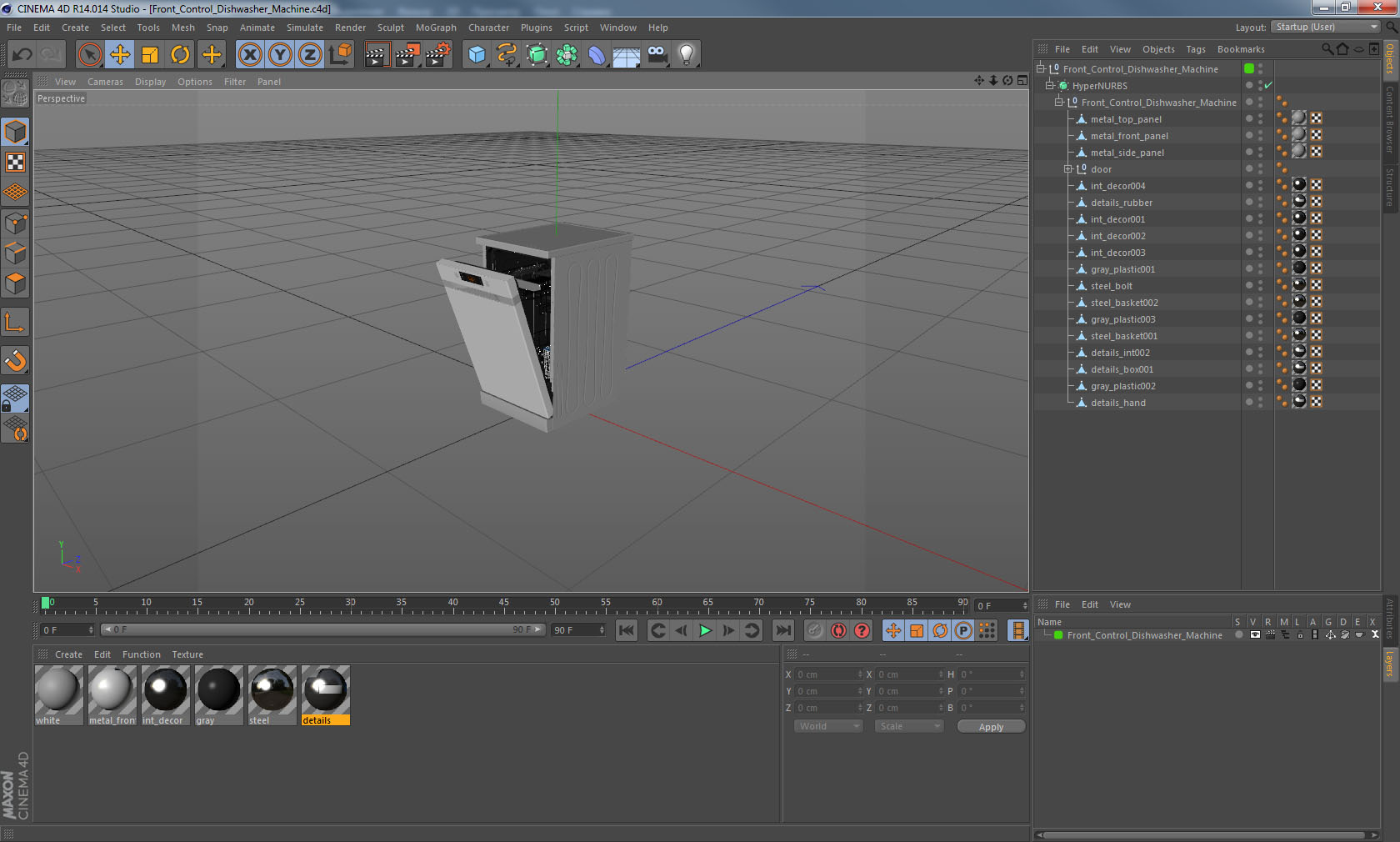Select the gray_plastic003 object
Viewport: 1400px width, 842px height.
point(1122,319)
